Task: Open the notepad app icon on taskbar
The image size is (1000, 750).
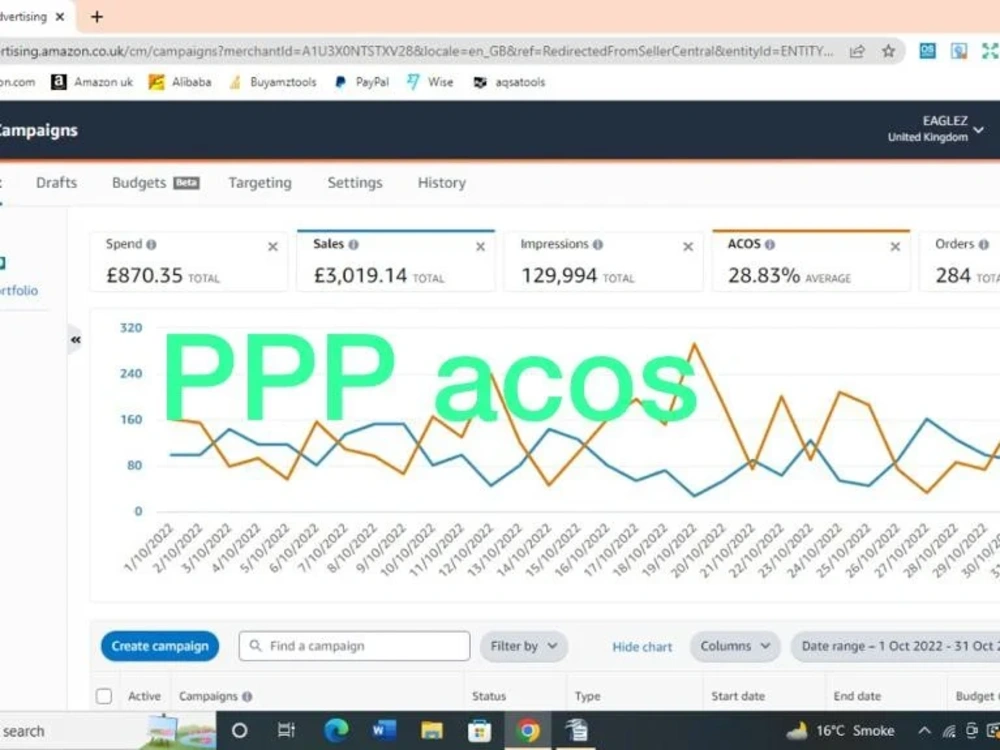Action: pos(576,731)
